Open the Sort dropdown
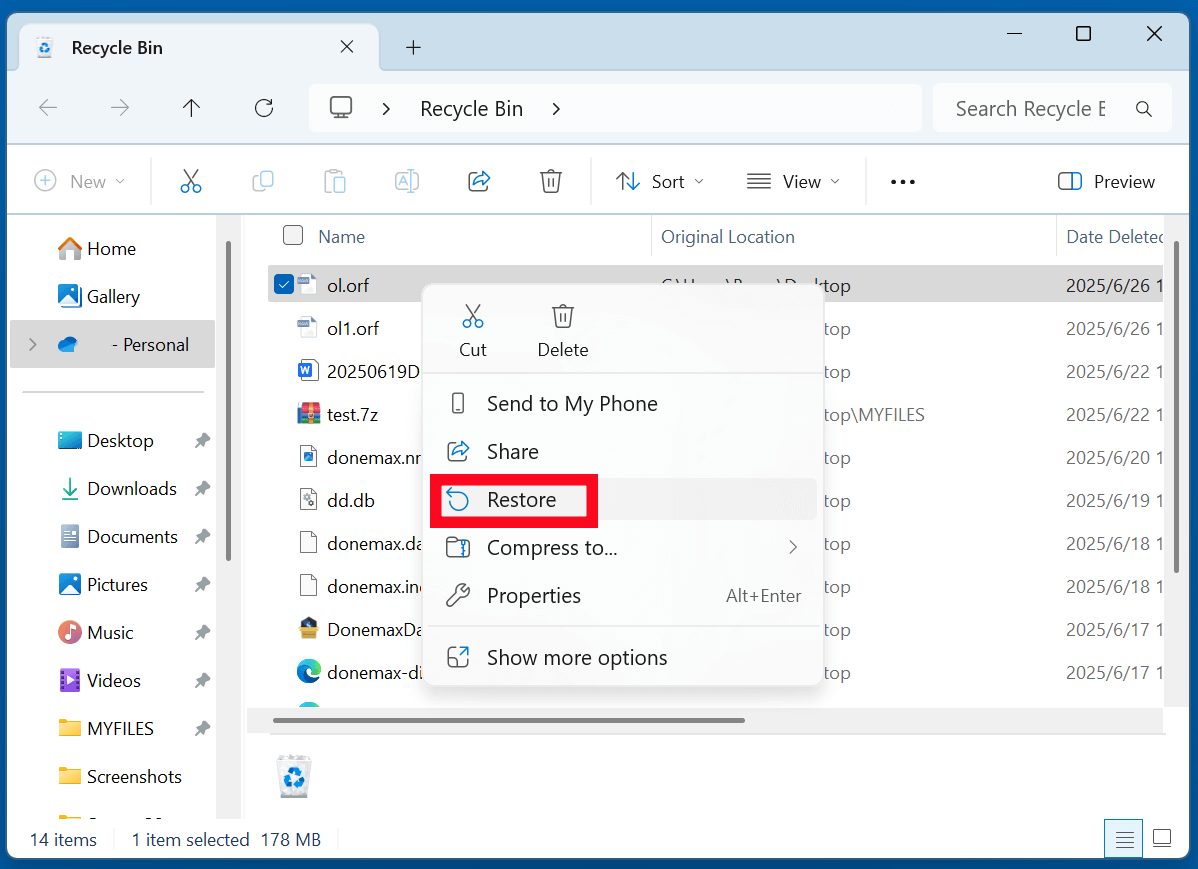 (660, 181)
